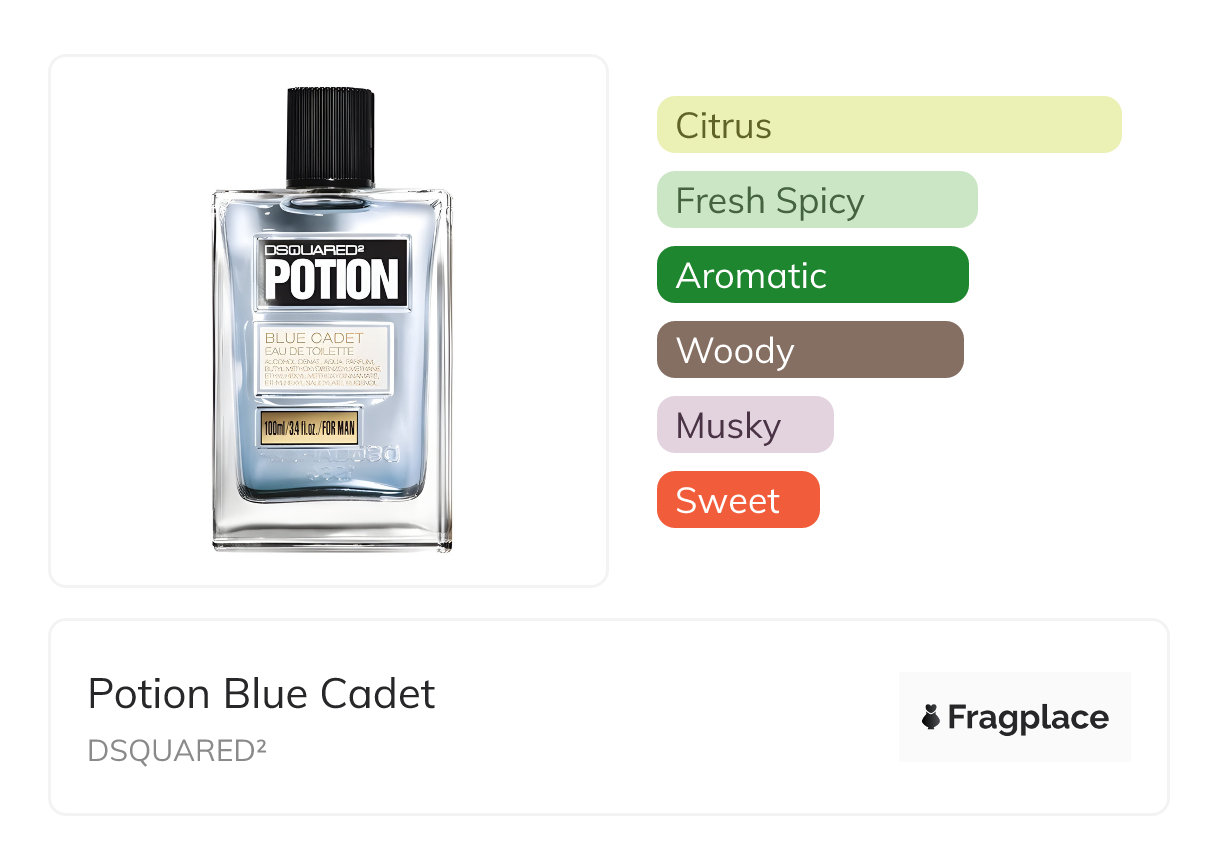Click the Potion Blue Cadet title
This screenshot has height=864, width=1218.
pos(261,694)
